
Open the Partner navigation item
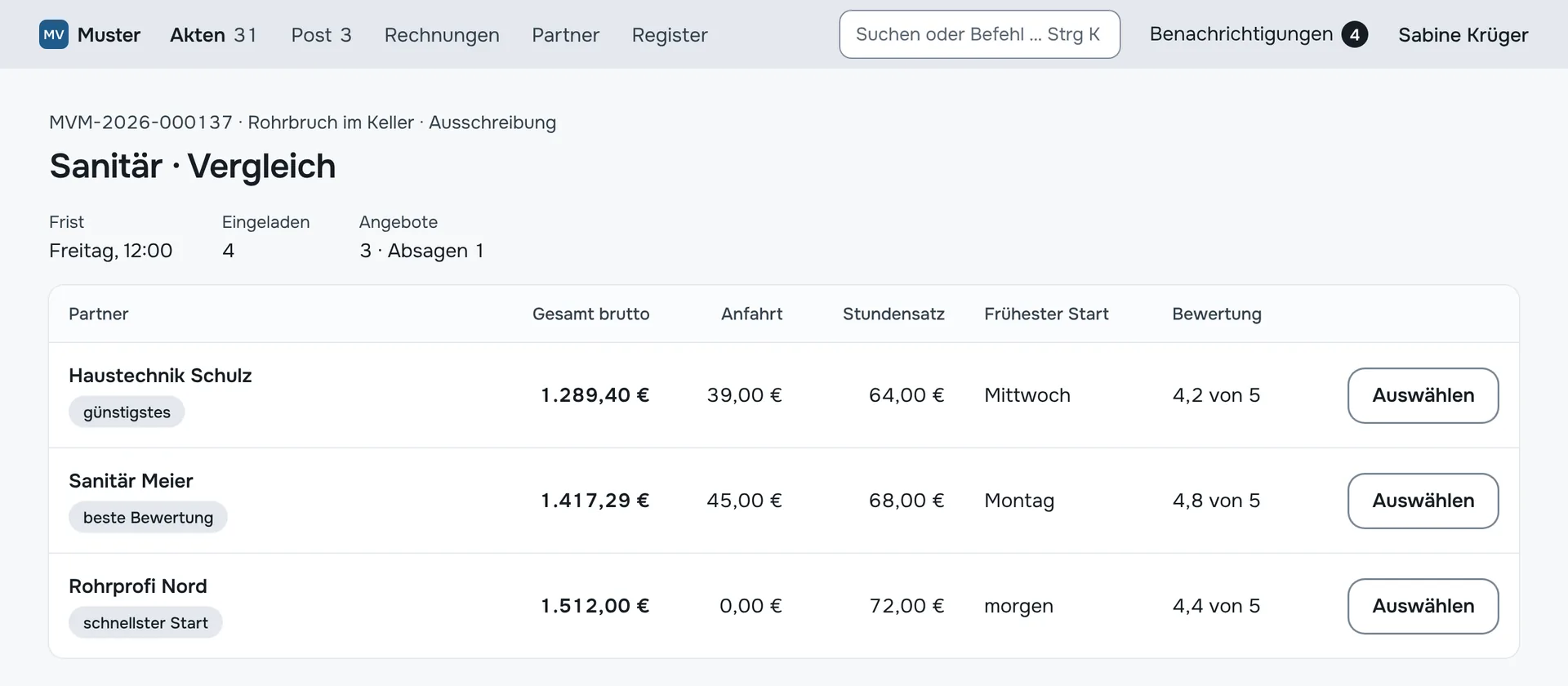point(565,34)
